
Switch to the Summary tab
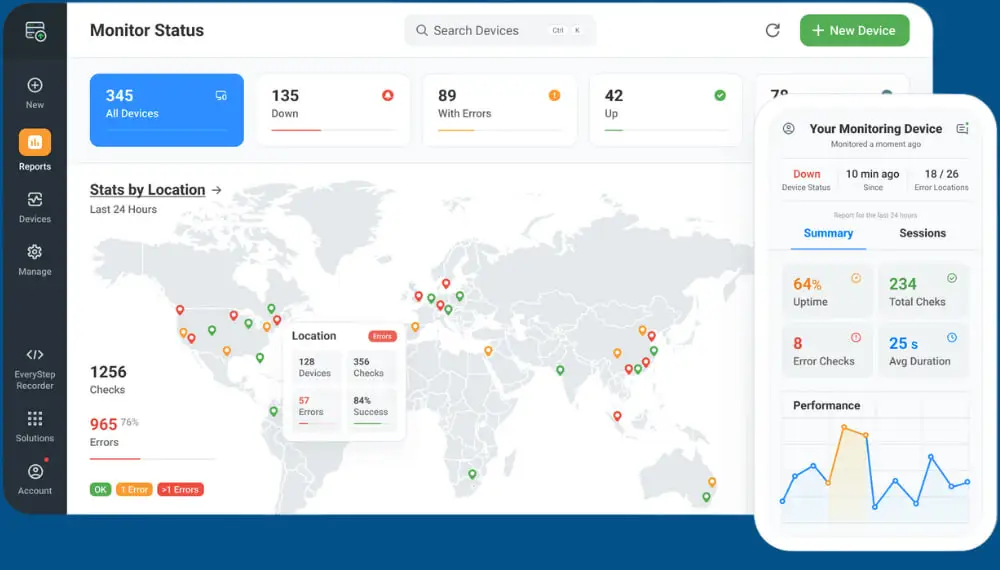click(x=828, y=233)
